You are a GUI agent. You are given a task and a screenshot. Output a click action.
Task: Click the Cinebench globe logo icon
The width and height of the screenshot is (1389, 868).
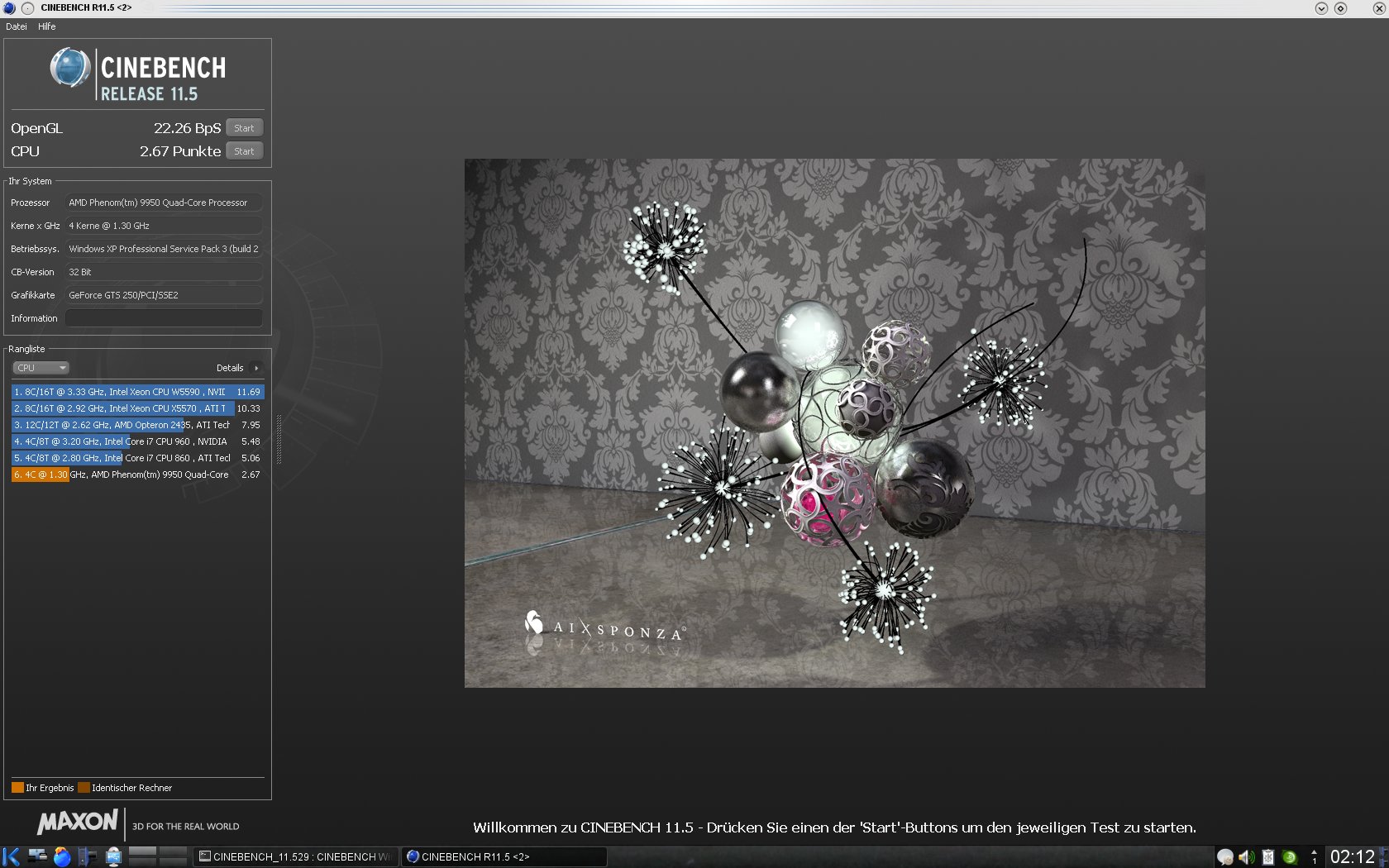(x=69, y=68)
